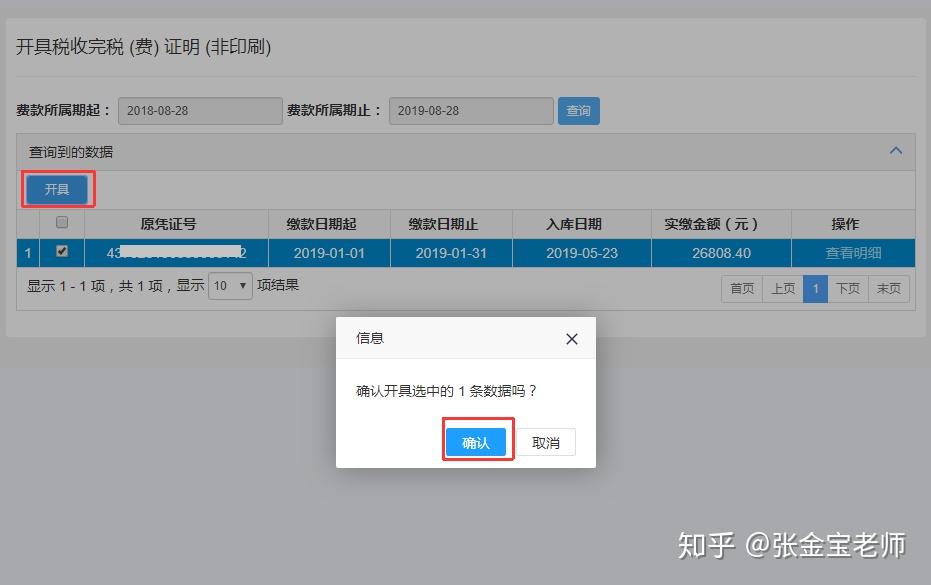Image resolution: width=931 pixels, height=585 pixels.
Task: Open the items-per-page dropdown showing 10
Action: pos(230,286)
